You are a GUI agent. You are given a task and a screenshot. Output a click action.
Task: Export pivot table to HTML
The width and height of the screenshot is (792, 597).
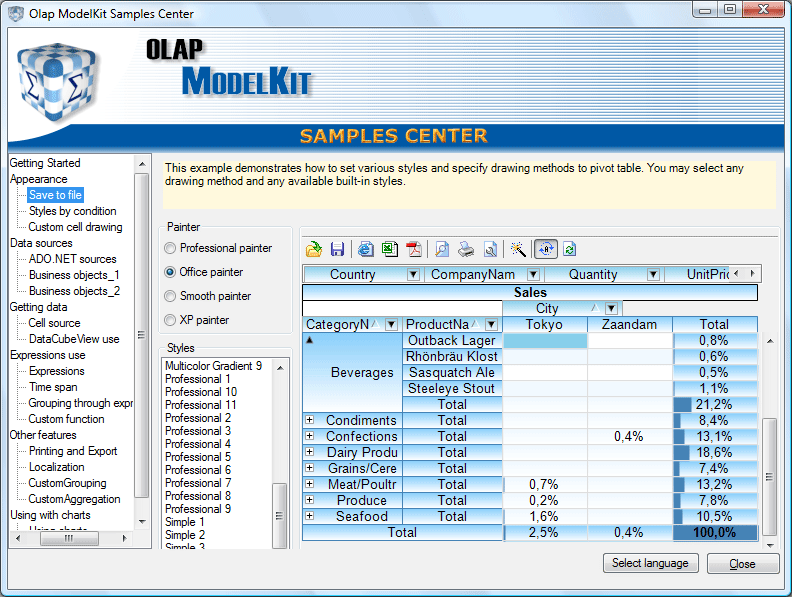point(366,249)
